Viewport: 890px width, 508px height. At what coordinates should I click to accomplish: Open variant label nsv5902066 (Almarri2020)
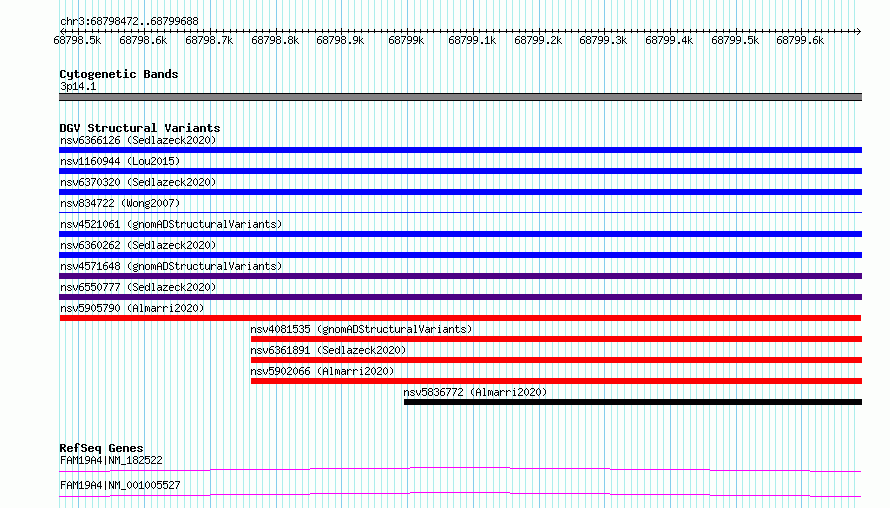point(322,371)
